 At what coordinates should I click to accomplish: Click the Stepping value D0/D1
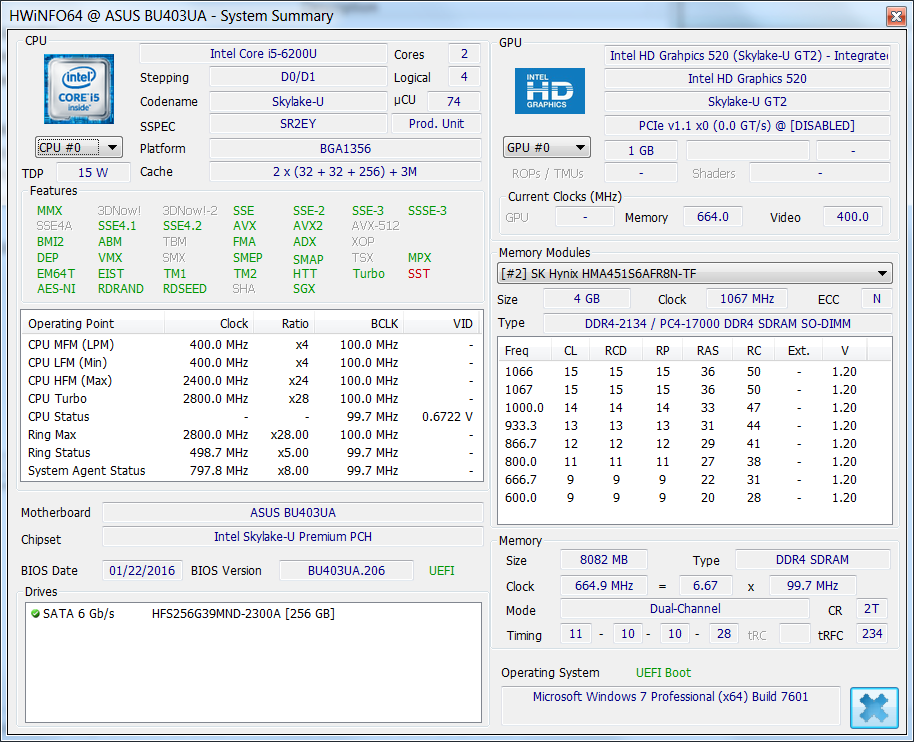(298, 77)
